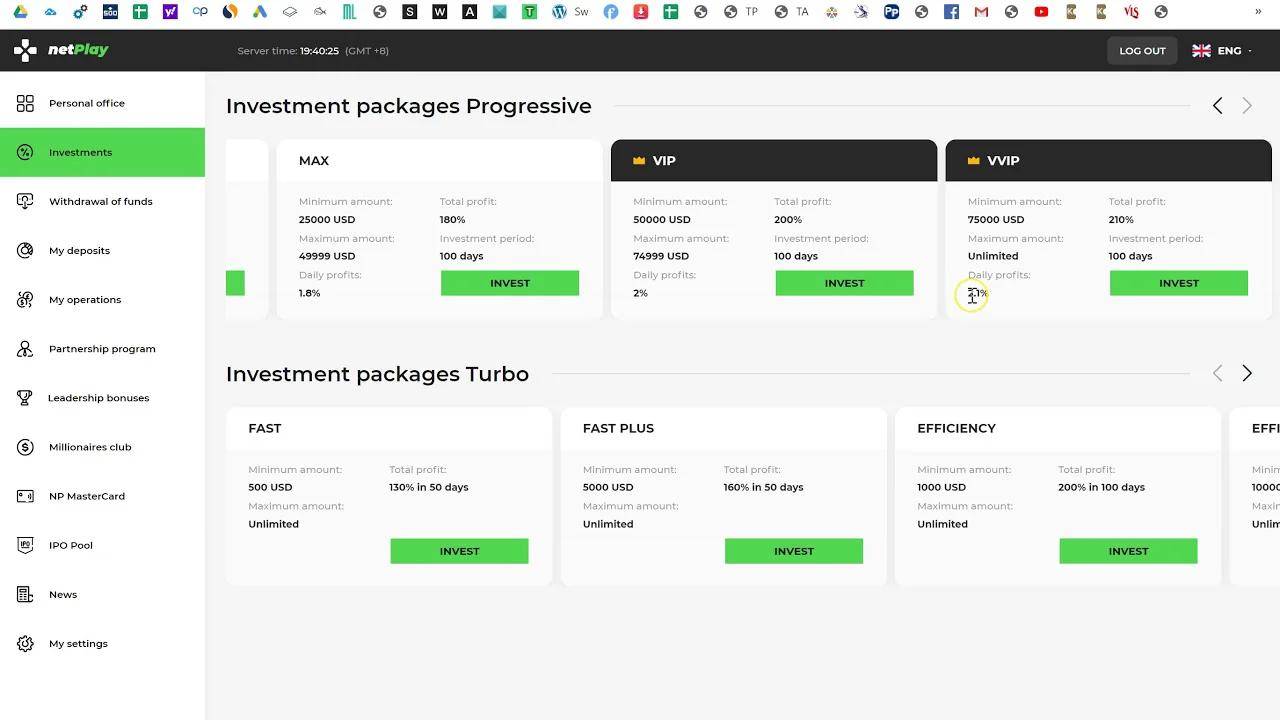
Task: Click the YouTube bookmark icon
Action: click(1040, 12)
